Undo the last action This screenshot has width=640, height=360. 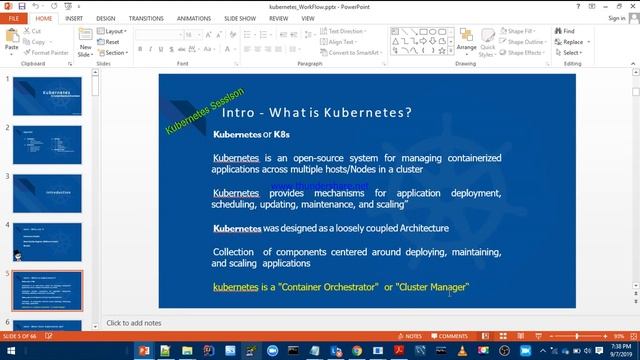[x=36, y=7]
